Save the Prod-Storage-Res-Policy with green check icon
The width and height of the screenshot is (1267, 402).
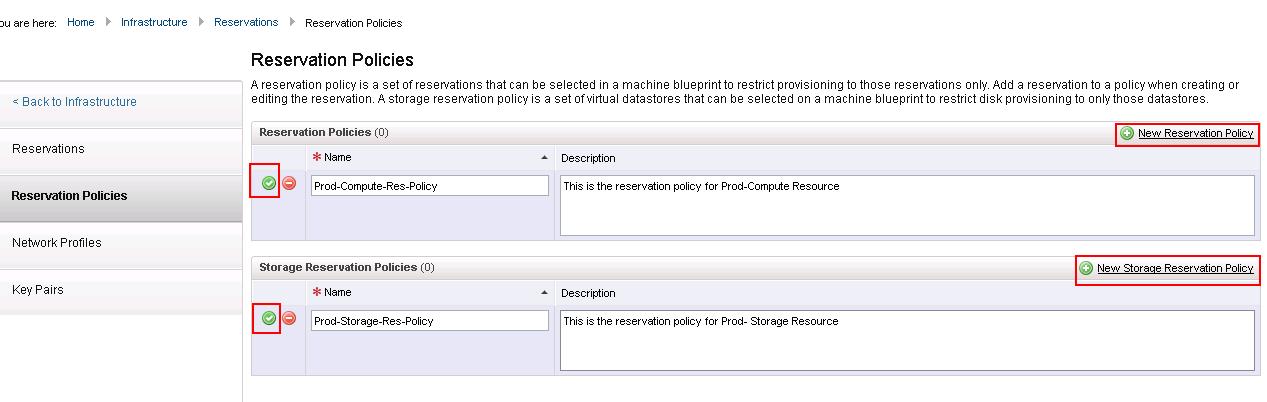tap(268, 318)
